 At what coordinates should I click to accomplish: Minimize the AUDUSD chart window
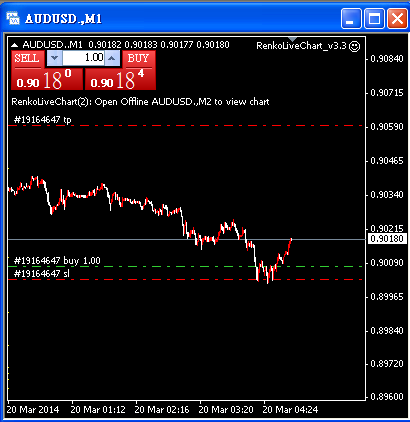[x=351, y=18]
